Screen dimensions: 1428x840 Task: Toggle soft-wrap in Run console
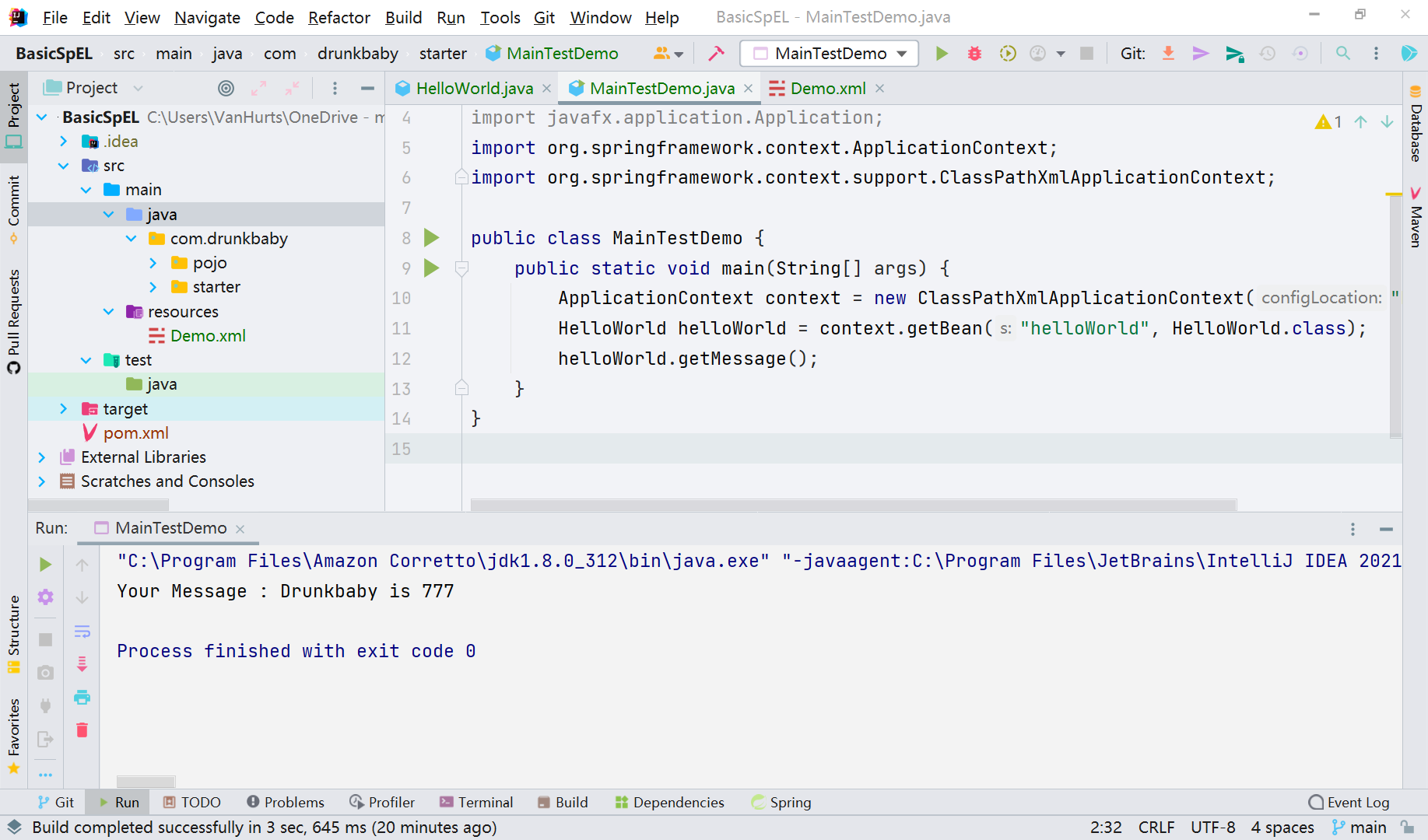(x=82, y=631)
